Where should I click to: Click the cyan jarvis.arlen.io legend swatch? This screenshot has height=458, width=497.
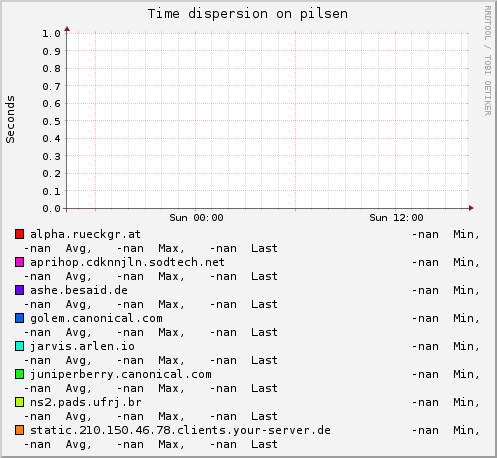[x=19, y=346]
